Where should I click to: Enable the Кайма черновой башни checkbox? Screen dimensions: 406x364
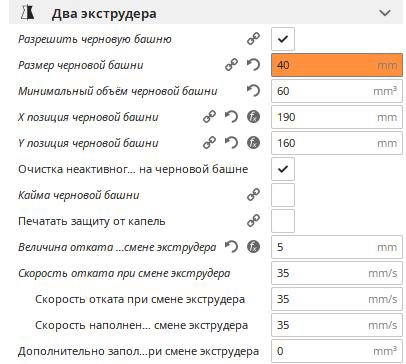point(283,195)
